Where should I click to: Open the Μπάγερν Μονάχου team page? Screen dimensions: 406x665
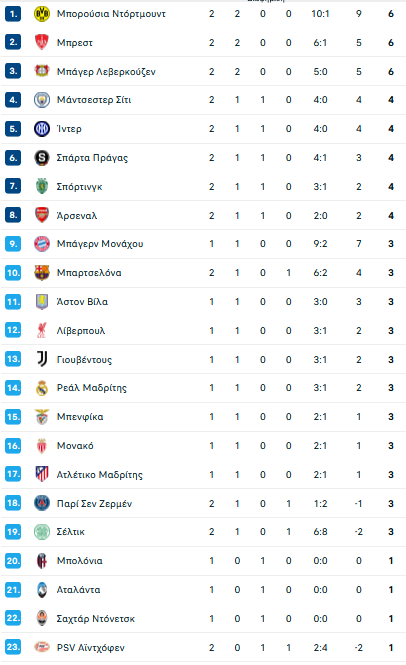click(100, 244)
